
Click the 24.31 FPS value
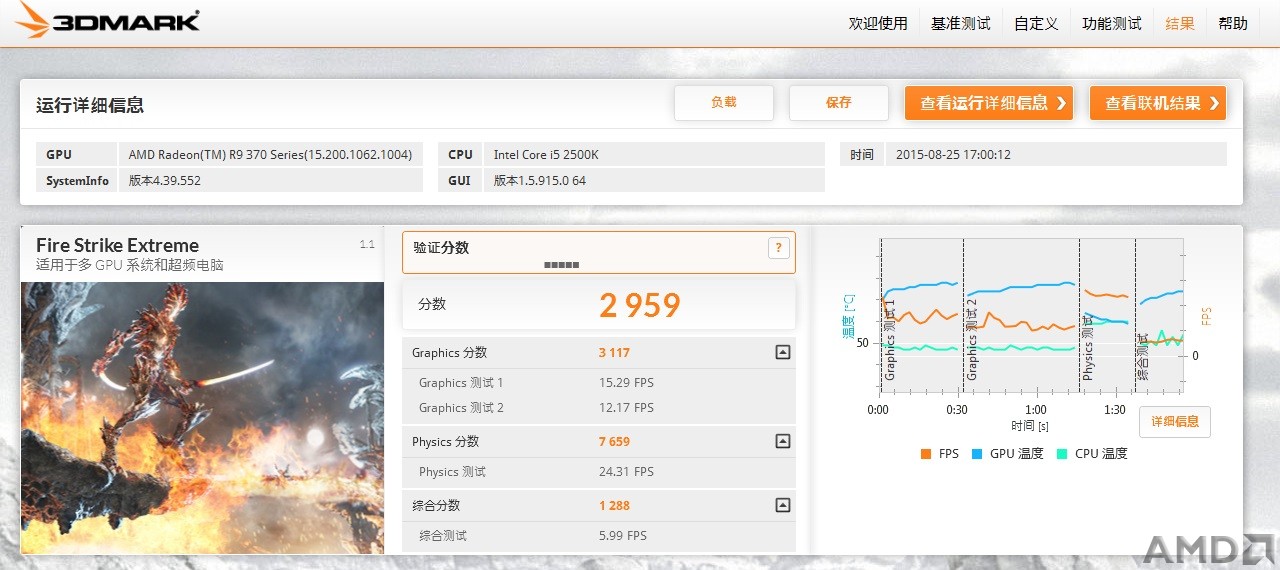[x=626, y=472]
